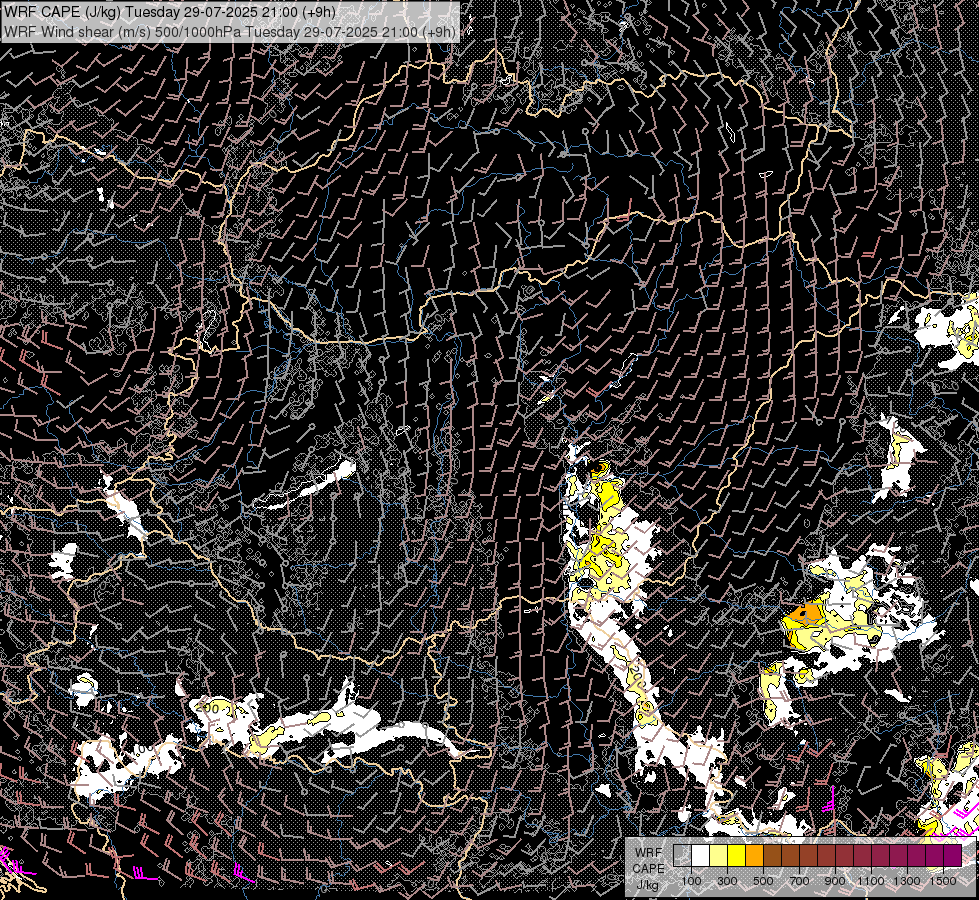979x900 pixels.
Task: Select the gray below-100 legend swatch
Action: [x=682, y=855]
